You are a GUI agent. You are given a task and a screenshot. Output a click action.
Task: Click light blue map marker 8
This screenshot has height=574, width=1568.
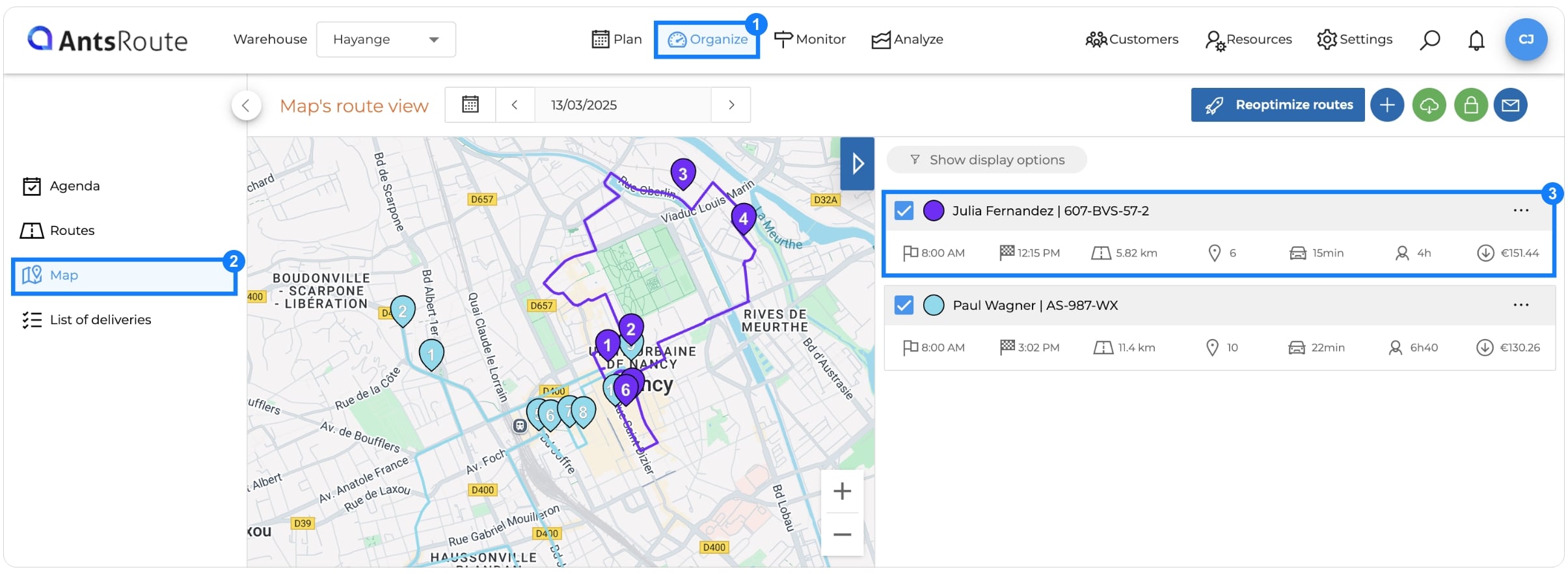point(583,411)
